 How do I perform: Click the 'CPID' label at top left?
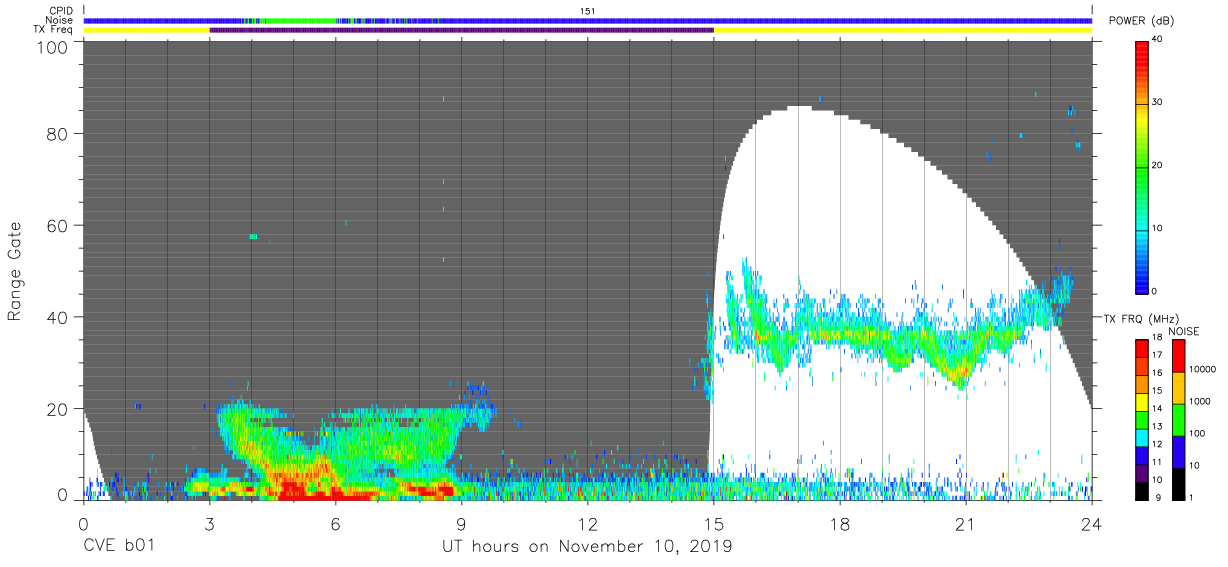coord(61,11)
